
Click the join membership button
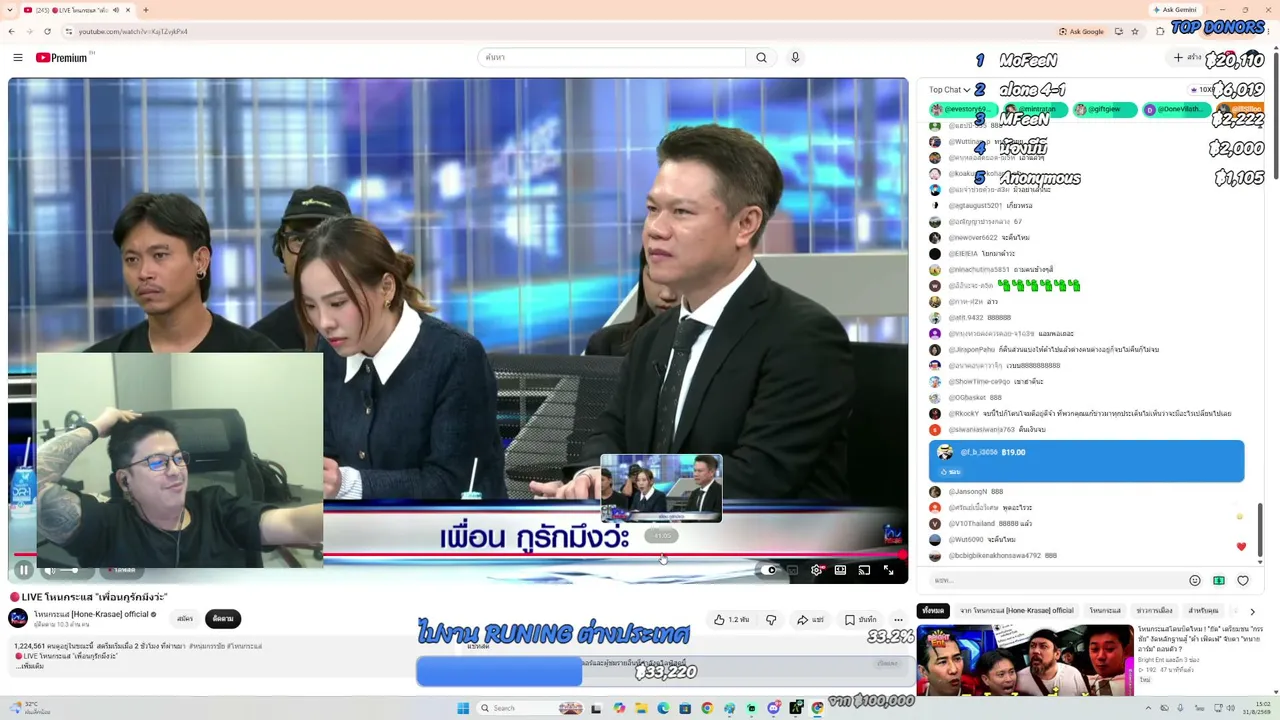click(185, 619)
